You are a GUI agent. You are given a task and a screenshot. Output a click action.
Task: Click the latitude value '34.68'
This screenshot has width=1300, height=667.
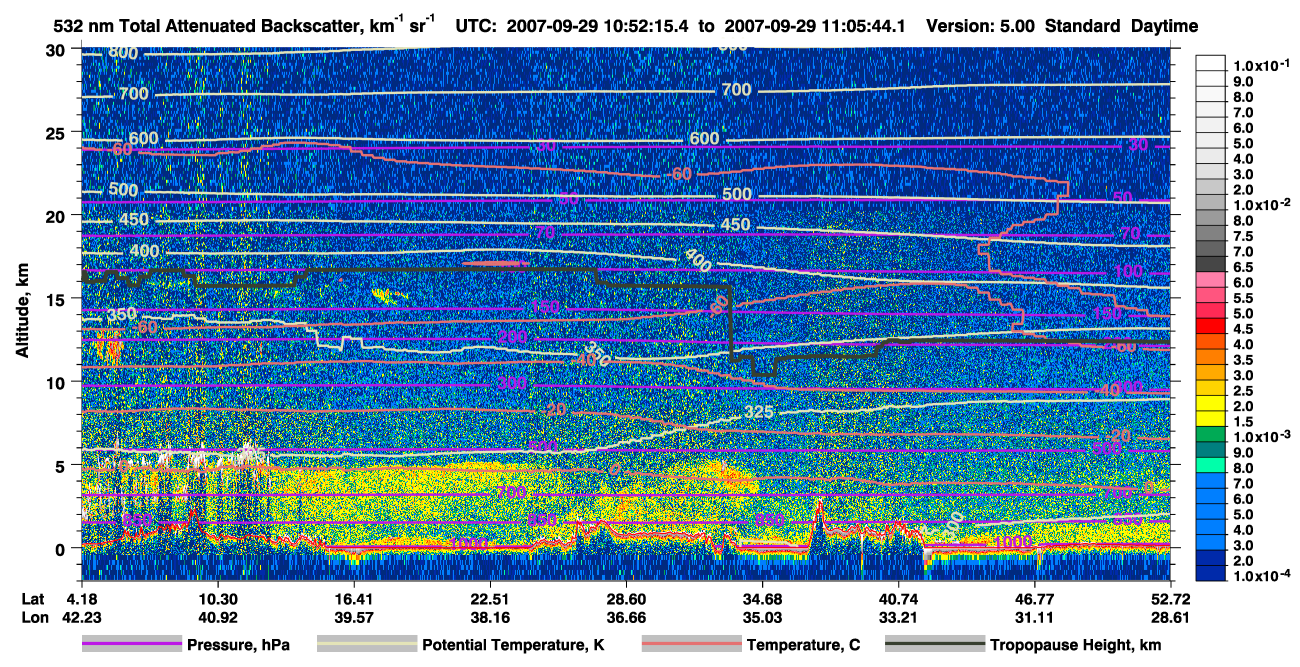[x=761, y=598]
